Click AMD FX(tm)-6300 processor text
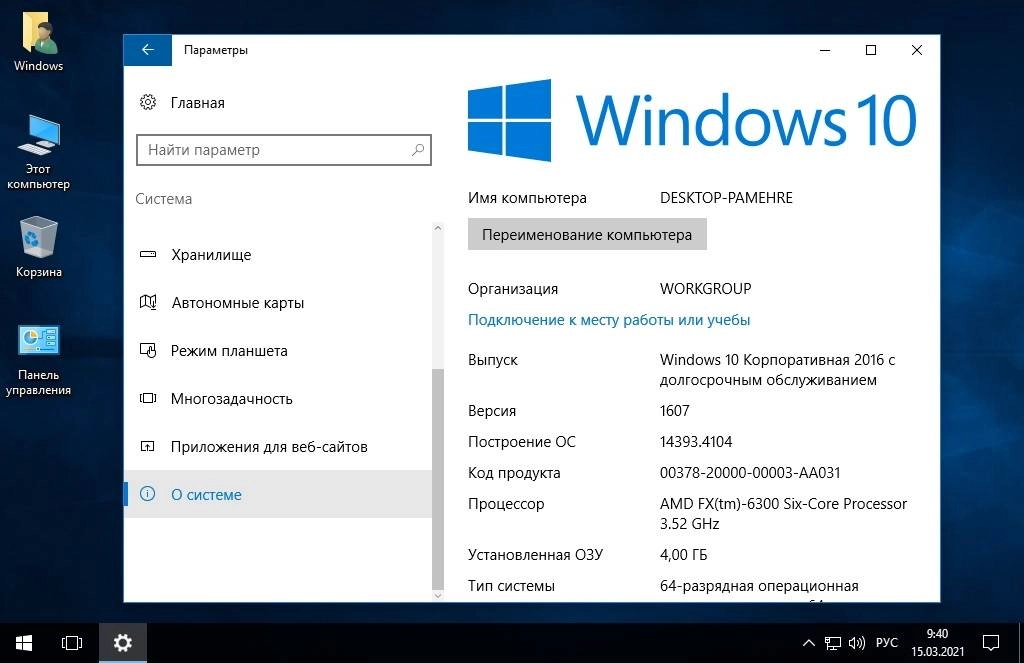1024x663 pixels. (783, 513)
